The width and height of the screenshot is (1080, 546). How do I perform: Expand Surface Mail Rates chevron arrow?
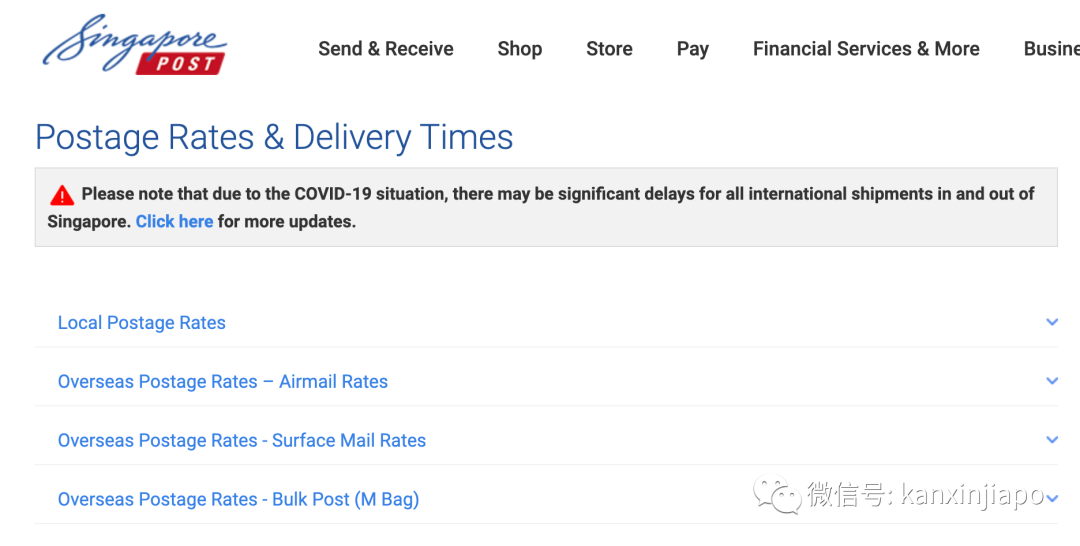point(1051,440)
